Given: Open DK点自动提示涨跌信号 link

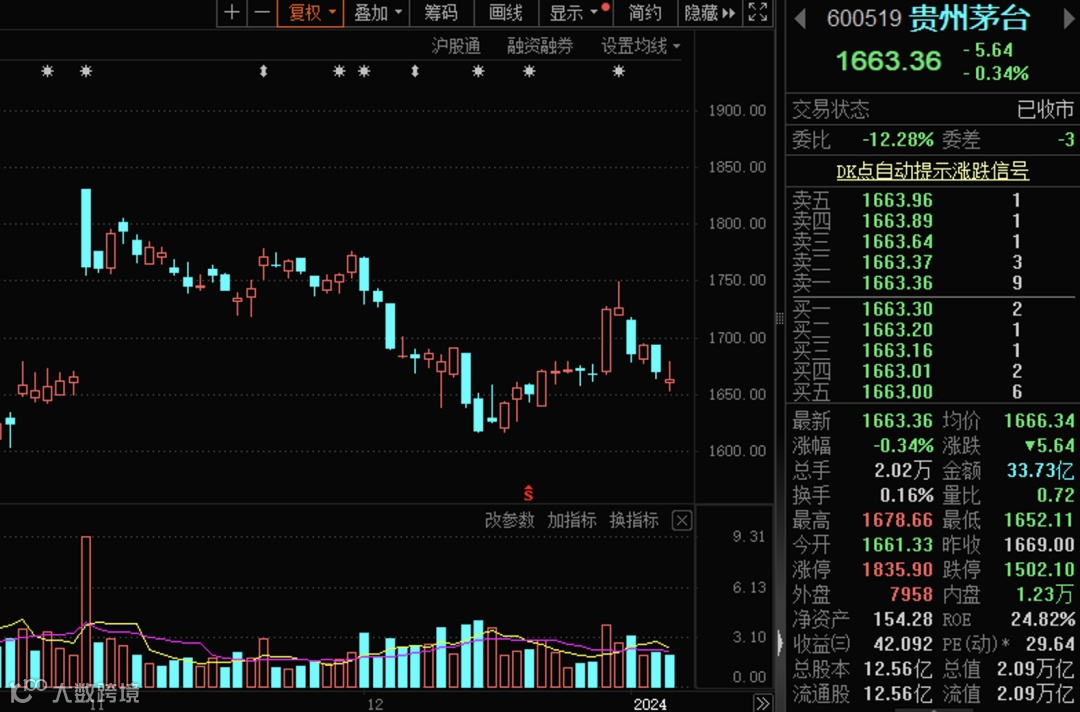Looking at the screenshot, I should 933,171.
